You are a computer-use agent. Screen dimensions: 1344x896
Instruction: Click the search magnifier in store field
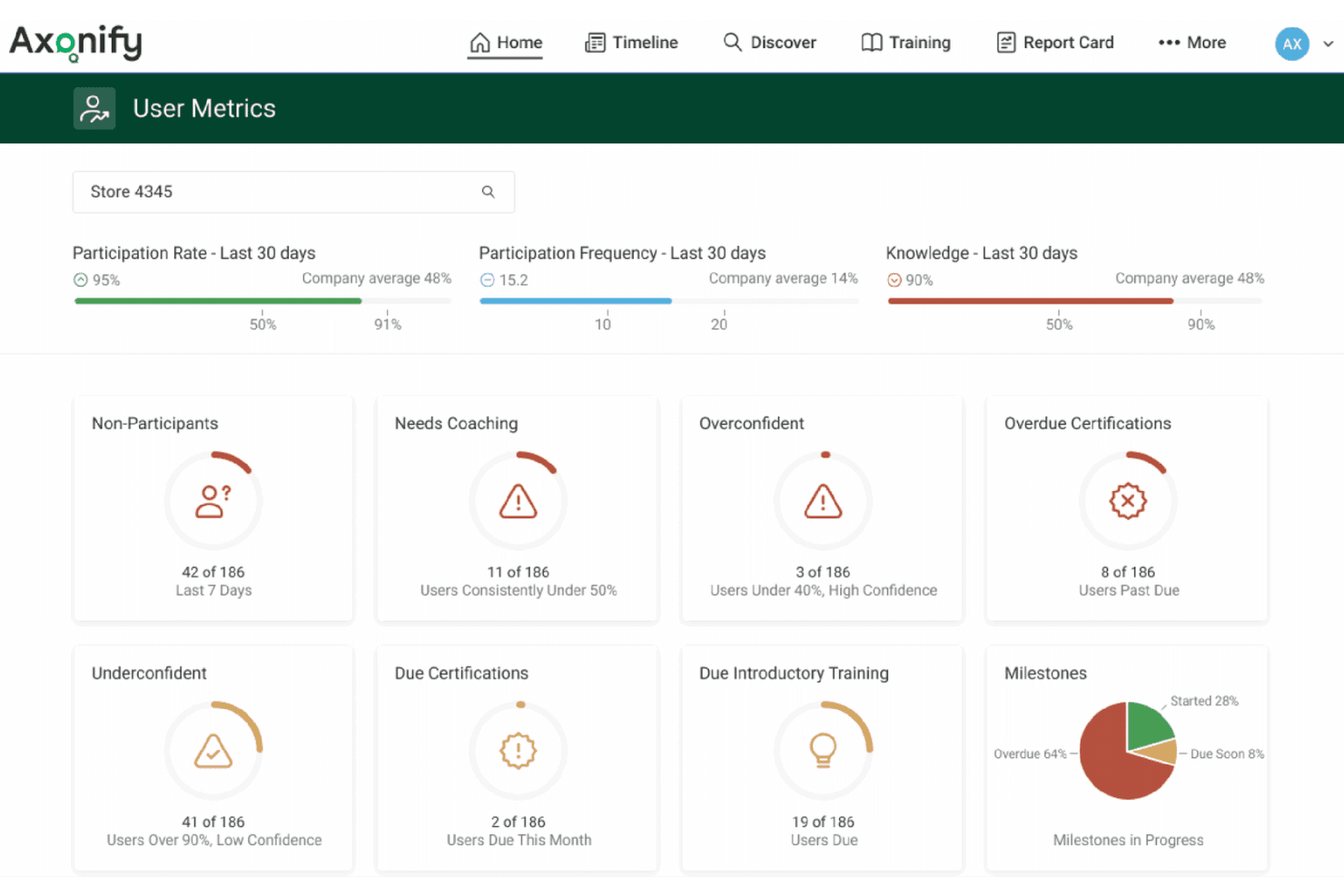[x=488, y=192]
